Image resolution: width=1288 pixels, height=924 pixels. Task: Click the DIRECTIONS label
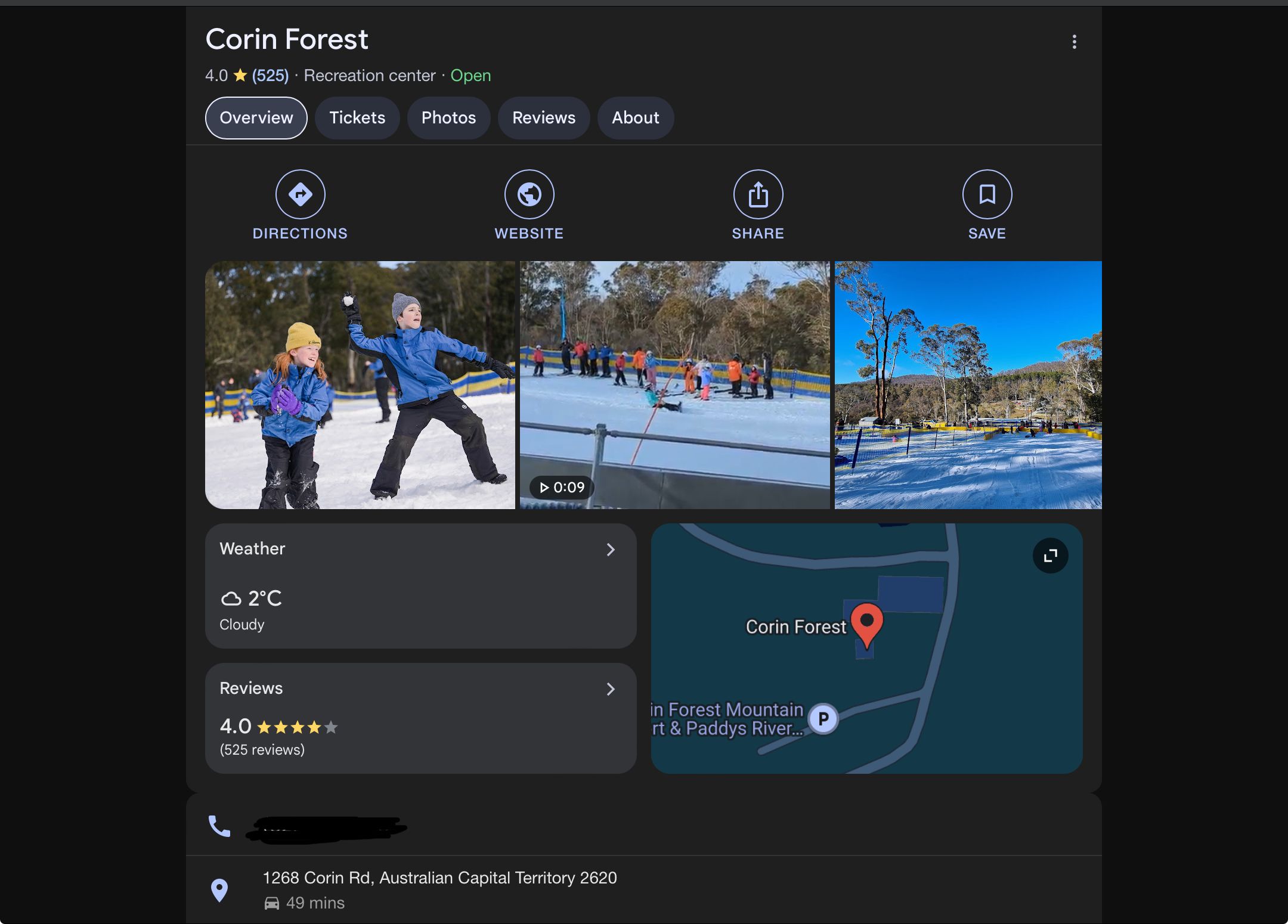coord(300,234)
